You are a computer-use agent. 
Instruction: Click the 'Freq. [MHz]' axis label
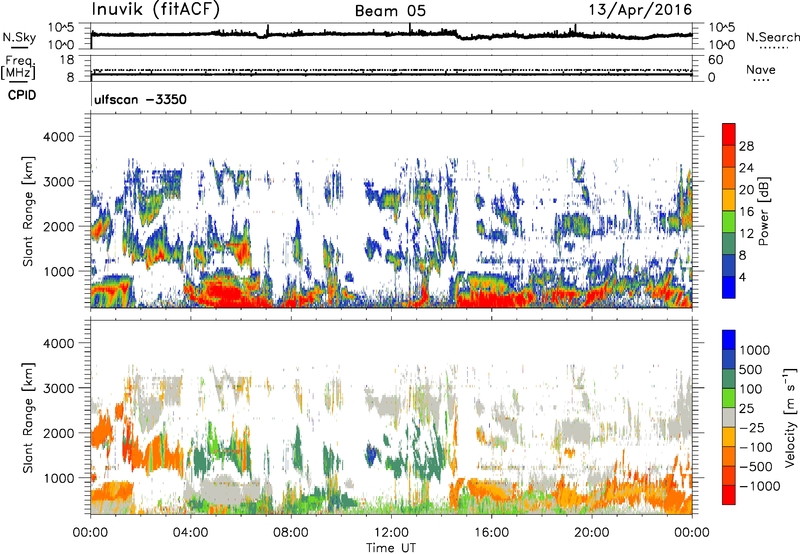click(18, 67)
